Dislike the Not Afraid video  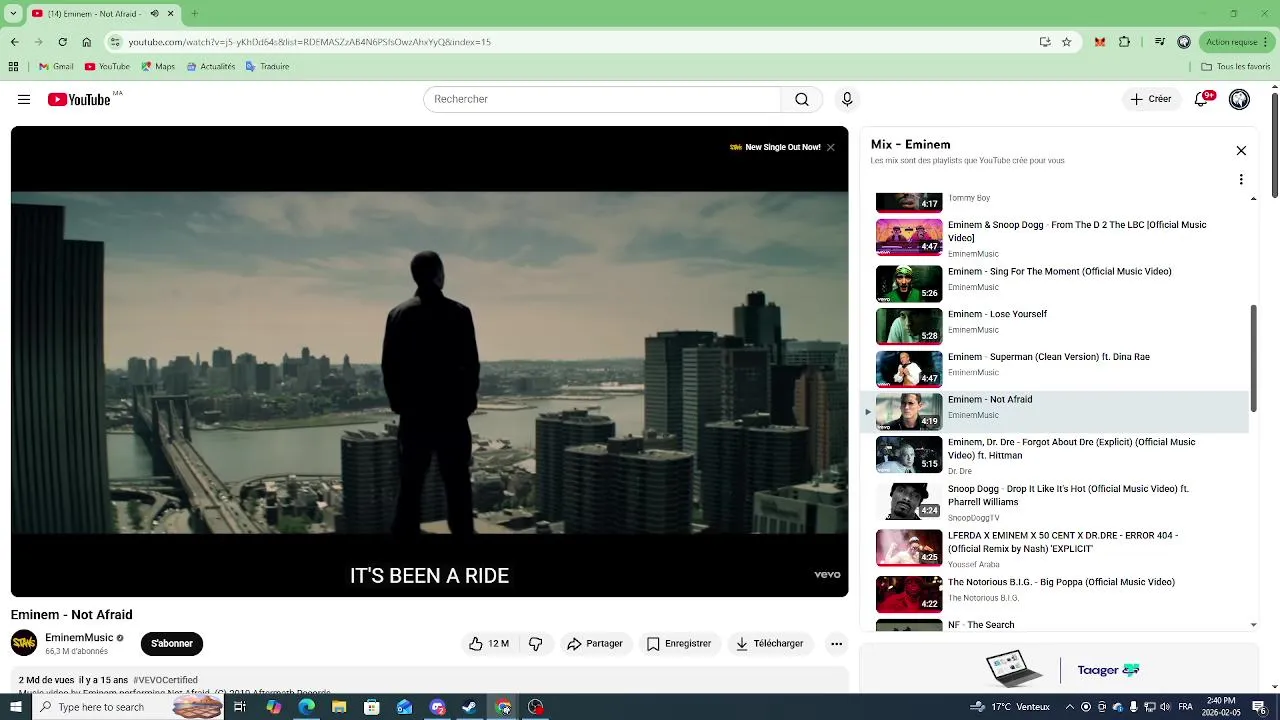click(x=536, y=644)
